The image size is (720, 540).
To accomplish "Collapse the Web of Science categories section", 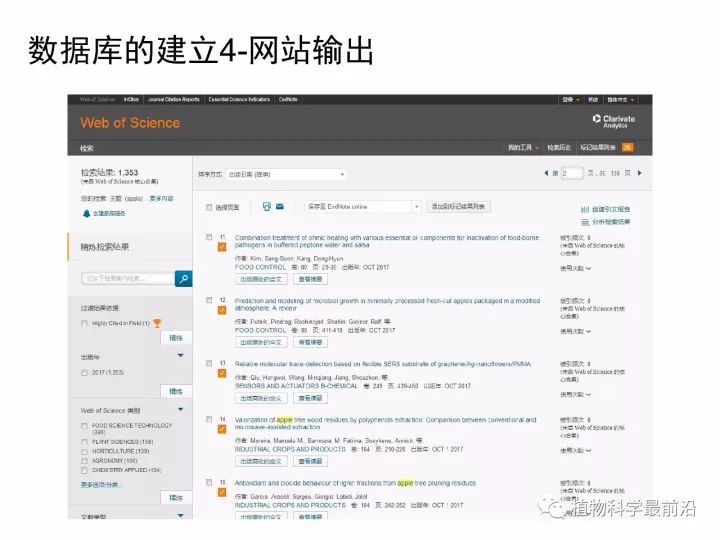I will [180, 410].
